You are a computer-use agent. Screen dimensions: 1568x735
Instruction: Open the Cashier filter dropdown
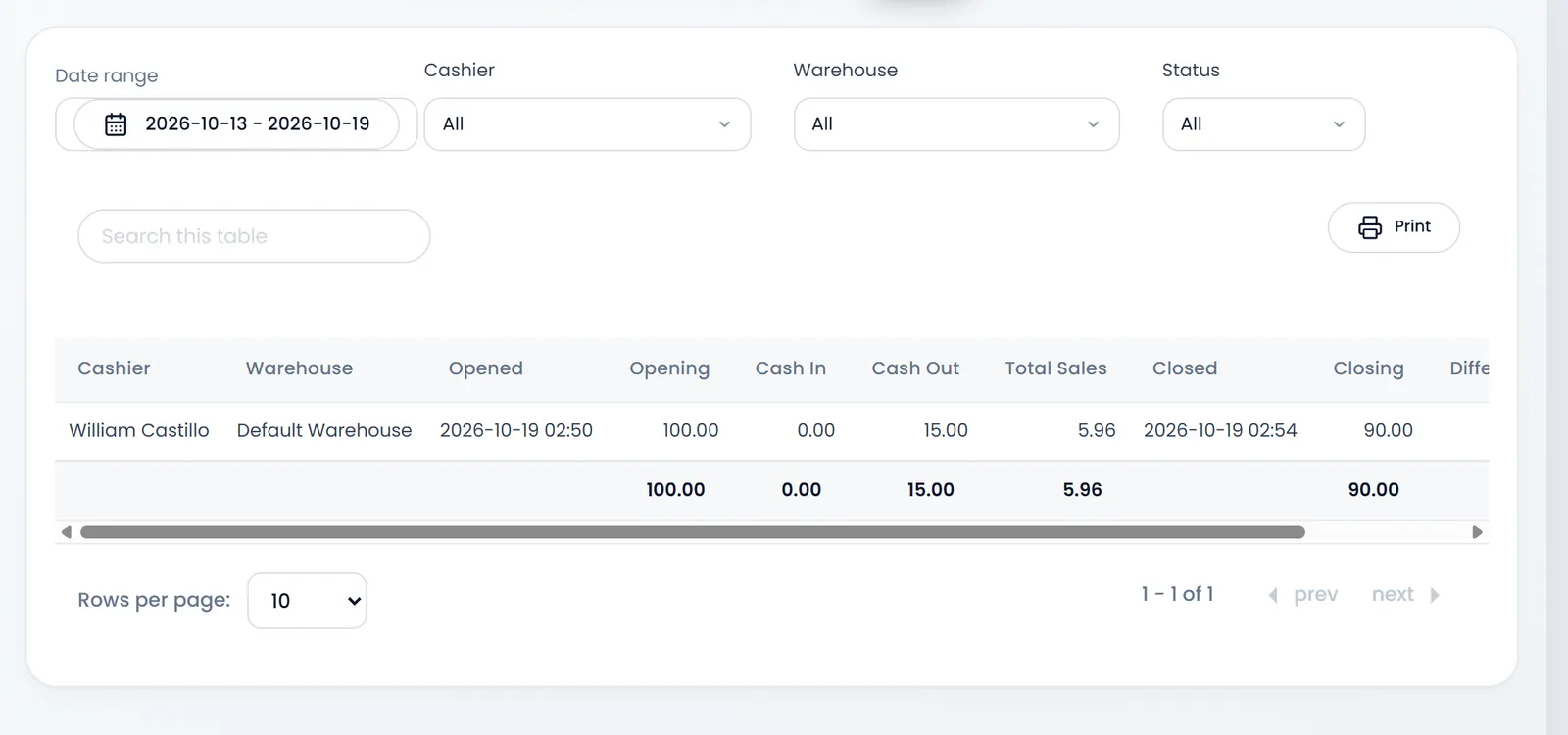pos(587,124)
